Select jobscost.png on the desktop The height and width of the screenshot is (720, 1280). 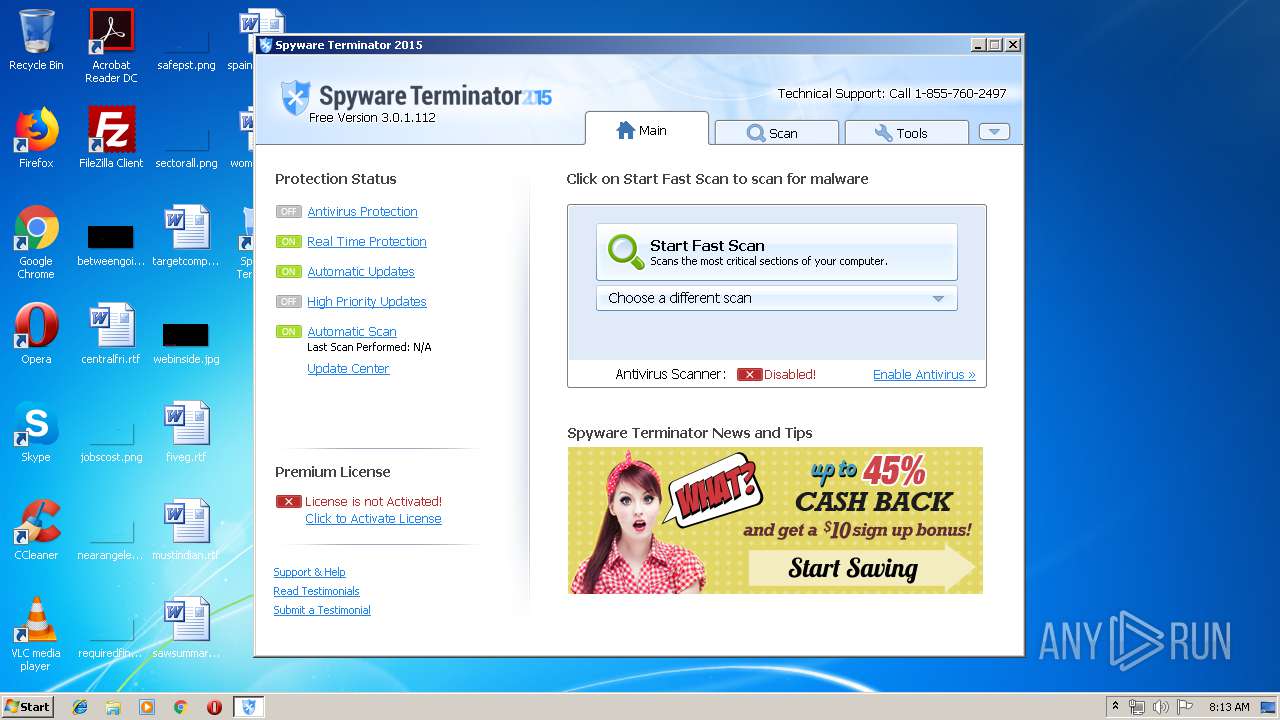pyautogui.click(x=111, y=440)
